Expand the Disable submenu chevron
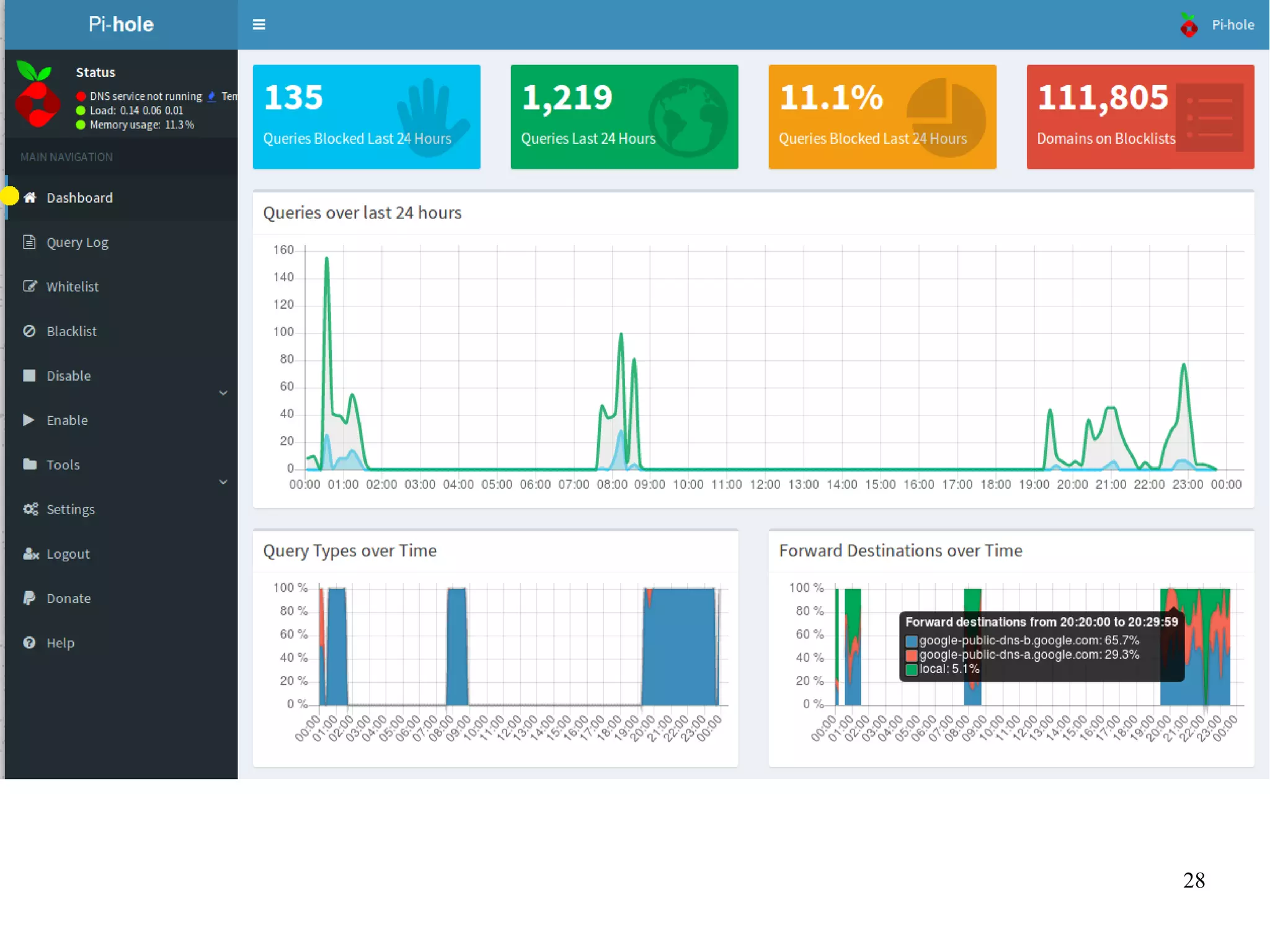 tap(223, 393)
